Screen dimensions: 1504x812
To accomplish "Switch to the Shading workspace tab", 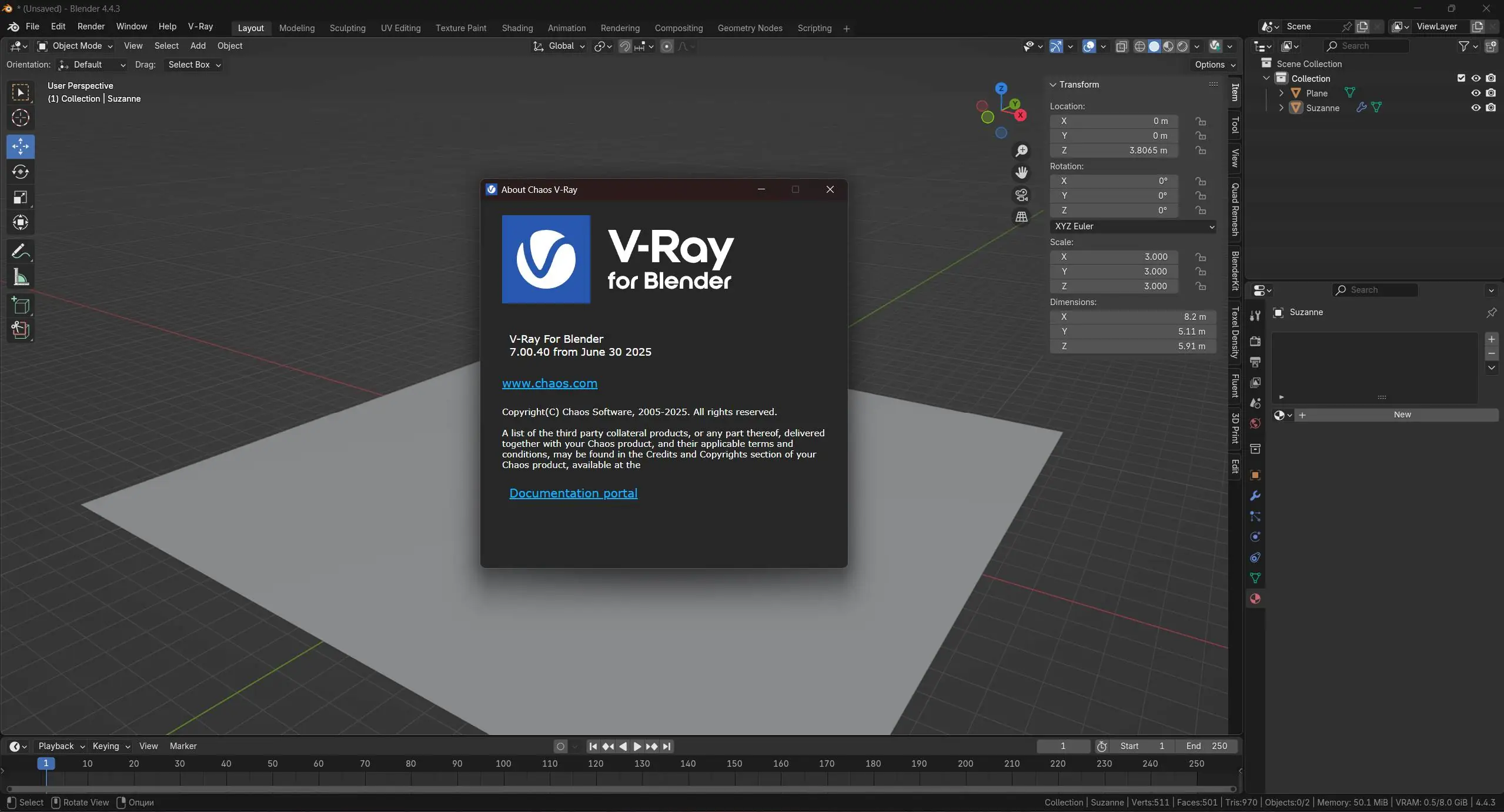I will coord(517,28).
